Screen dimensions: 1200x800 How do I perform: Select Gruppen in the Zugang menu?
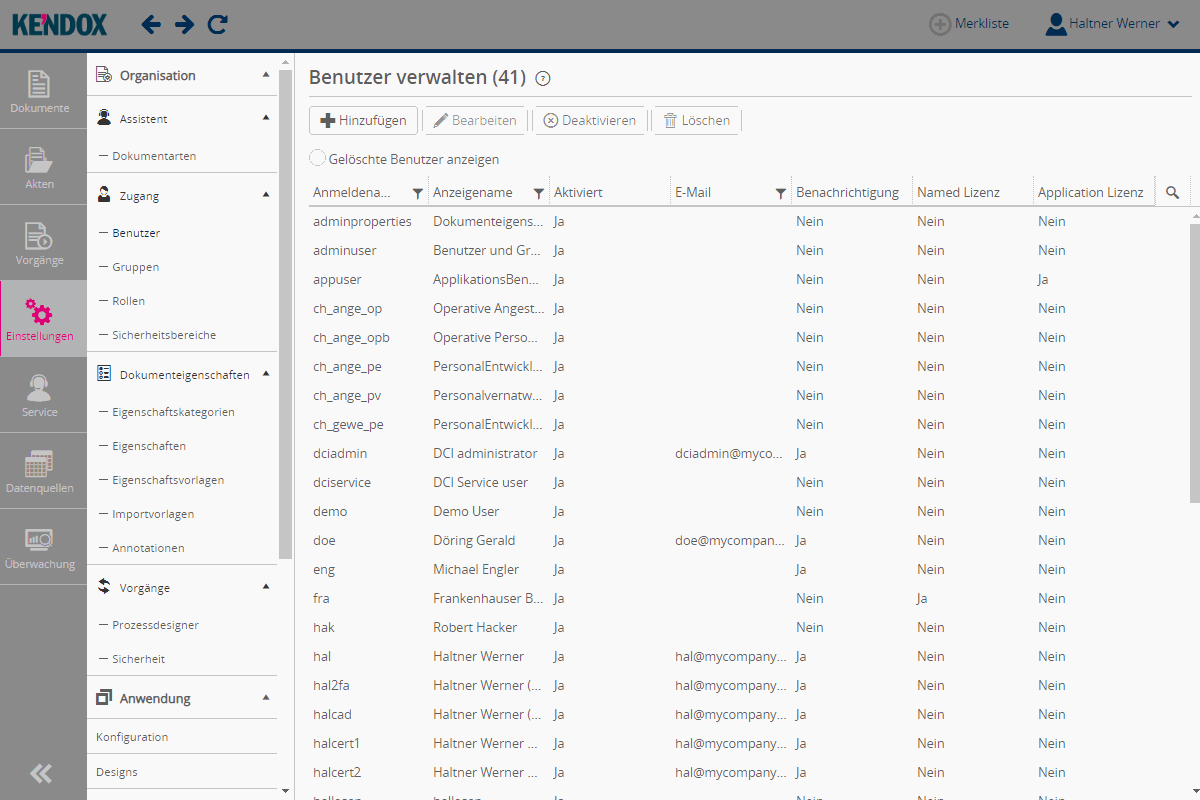(135, 267)
